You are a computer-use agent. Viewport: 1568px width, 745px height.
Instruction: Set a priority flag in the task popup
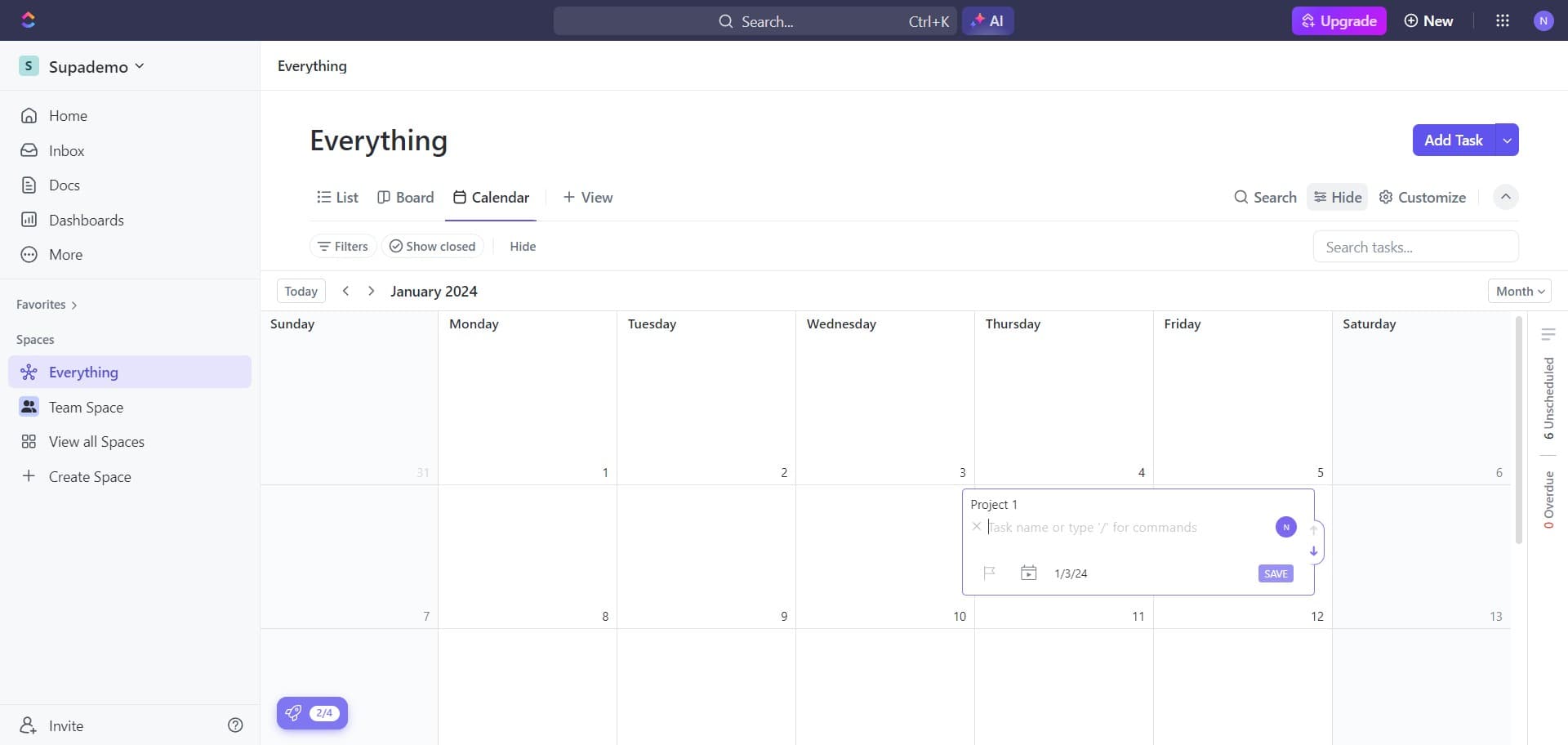coord(990,573)
